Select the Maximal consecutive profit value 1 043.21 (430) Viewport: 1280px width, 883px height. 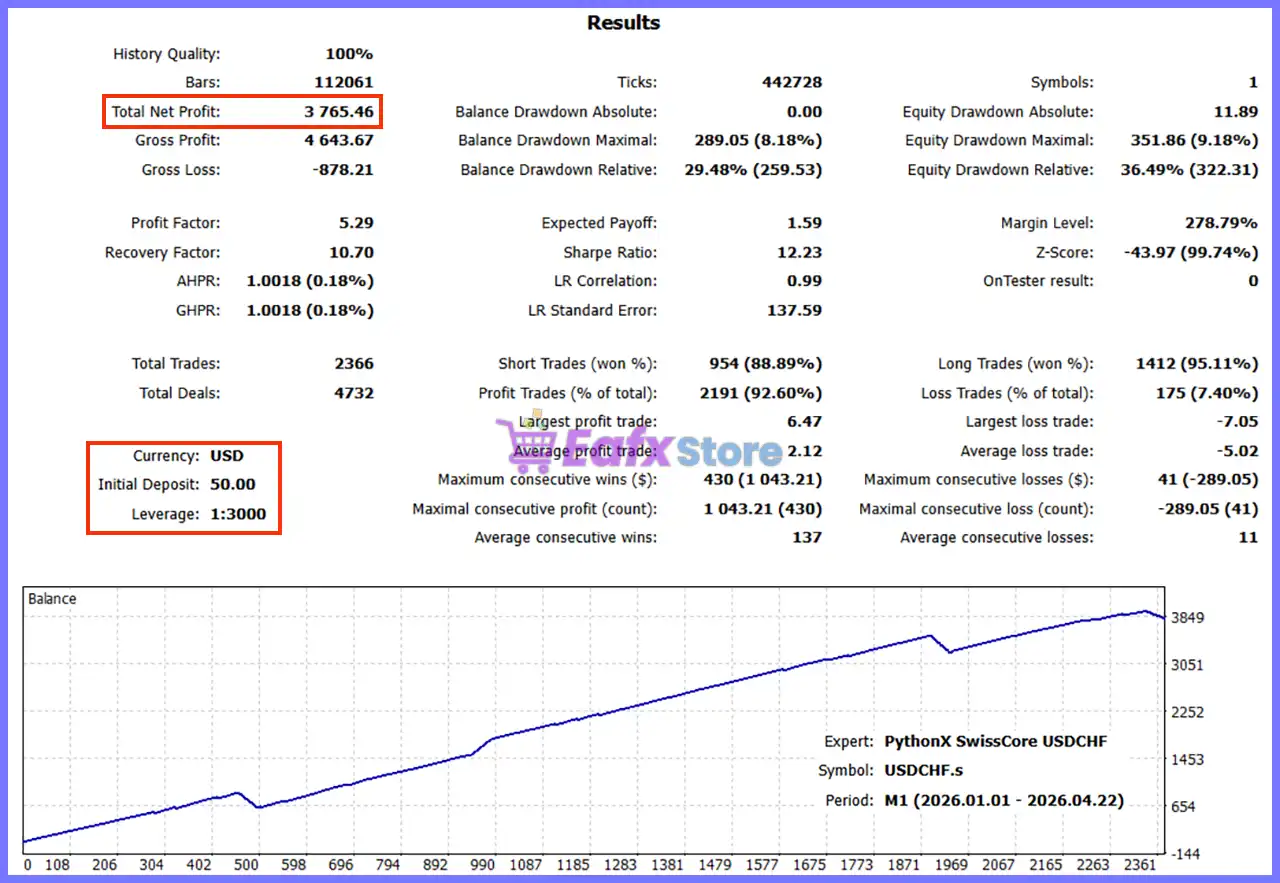point(763,509)
